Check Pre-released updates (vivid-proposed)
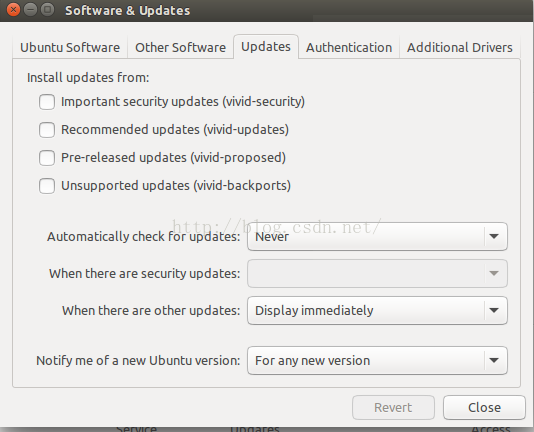Viewport: 534px width, 432px height. (x=47, y=158)
